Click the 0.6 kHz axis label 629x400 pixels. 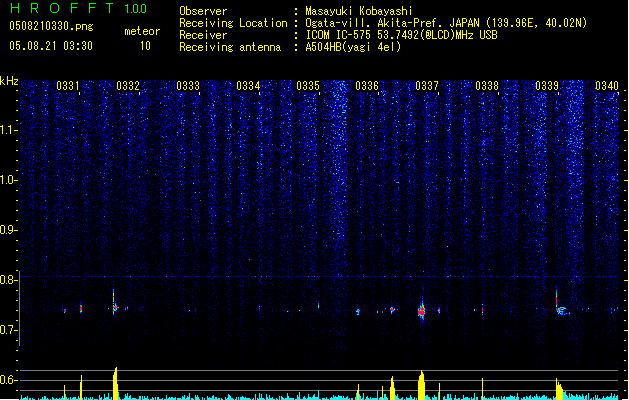coord(8,380)
